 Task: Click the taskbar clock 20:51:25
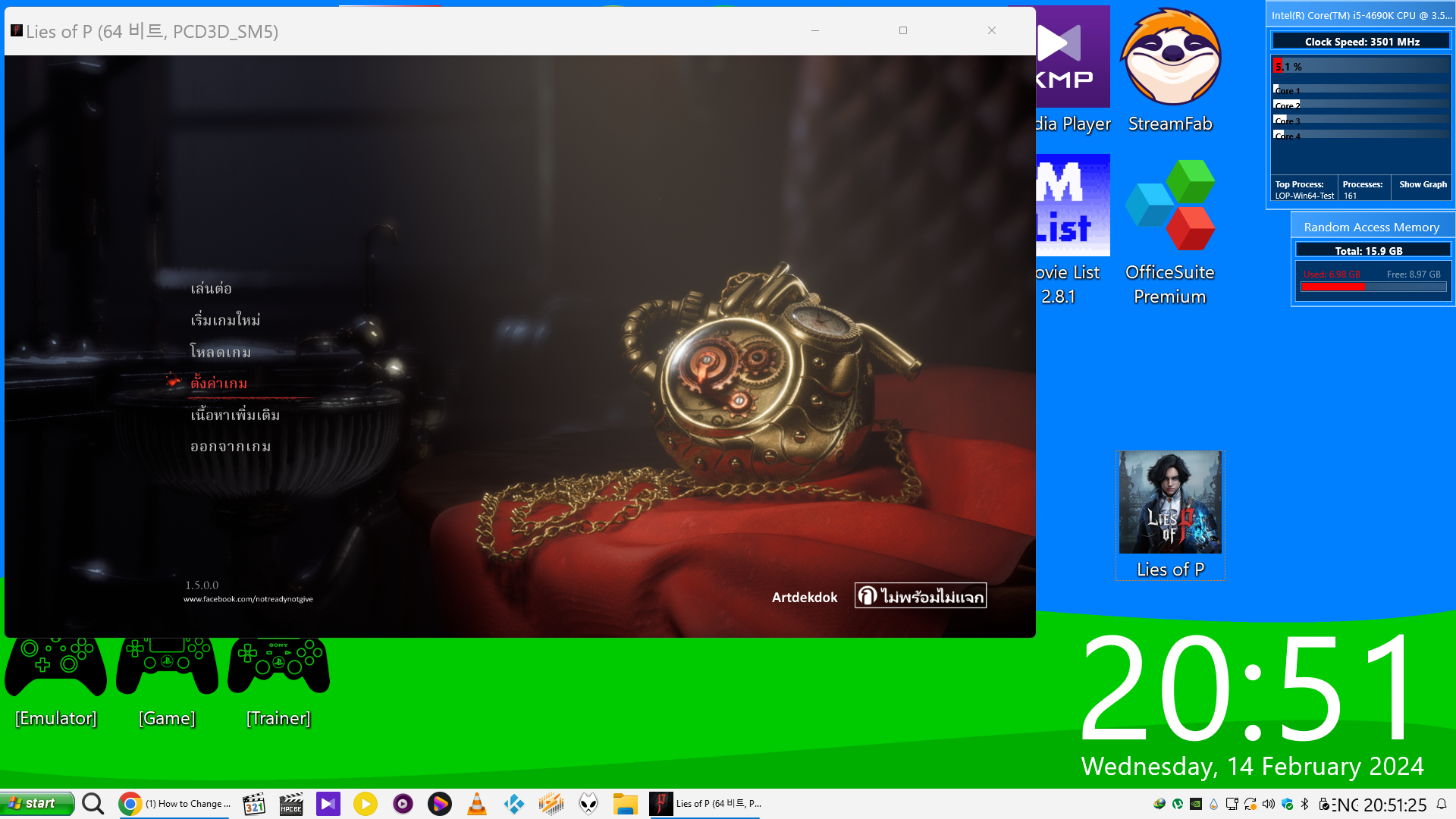(1395, 805)
